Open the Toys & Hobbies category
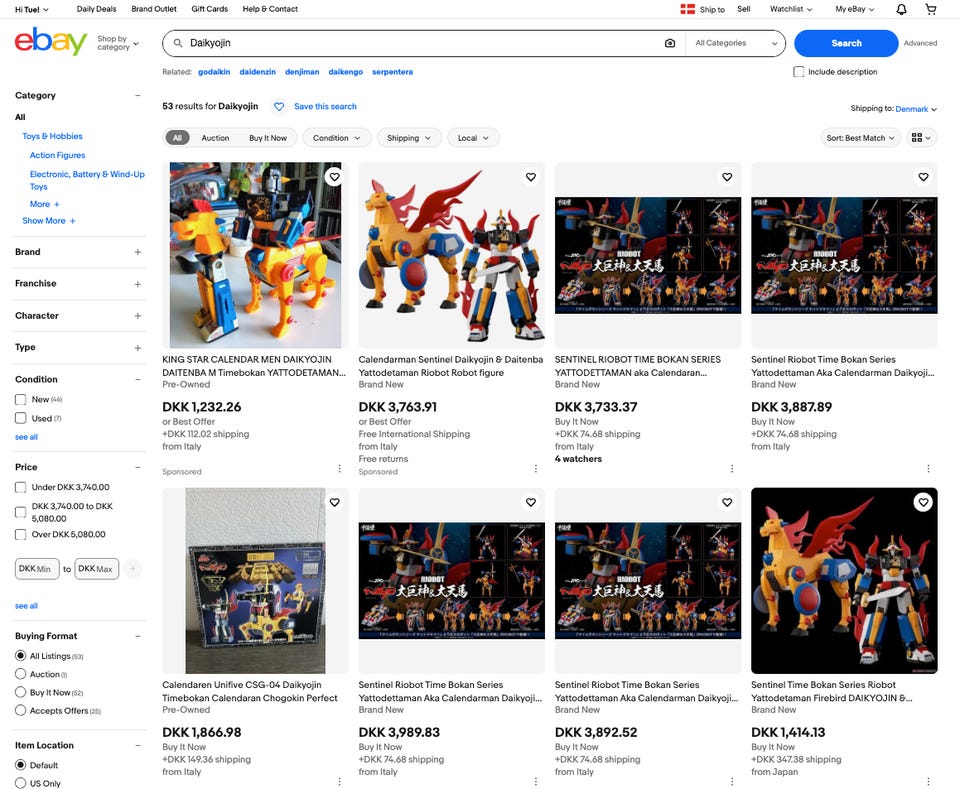Image resolution: width=960 pixels, height=789 pixels. coord(52,136)
